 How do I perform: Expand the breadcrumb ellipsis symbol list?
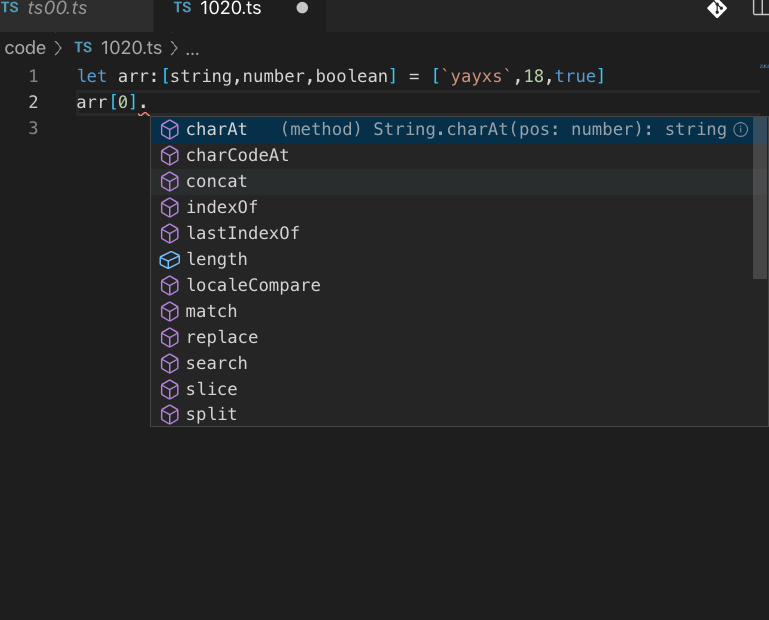[x=193, y=48]
